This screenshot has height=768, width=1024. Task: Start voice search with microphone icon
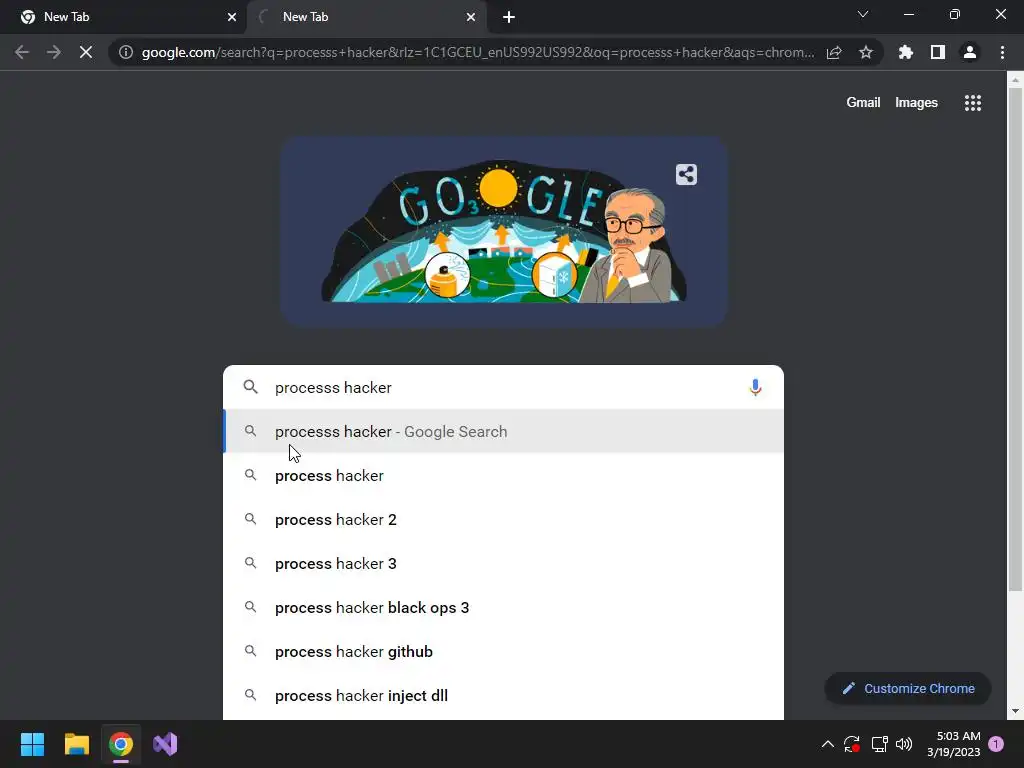(755, 387)
